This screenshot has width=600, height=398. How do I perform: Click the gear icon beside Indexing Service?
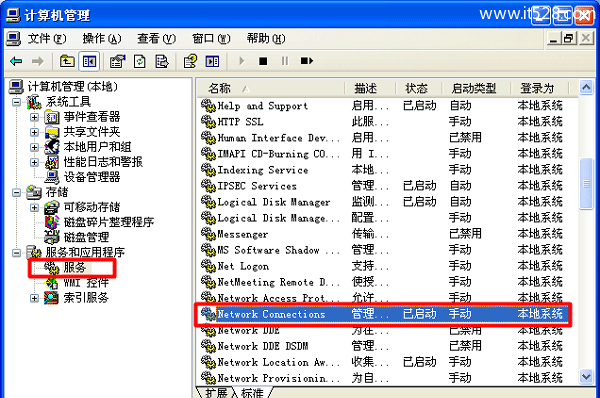pos(208,170)
